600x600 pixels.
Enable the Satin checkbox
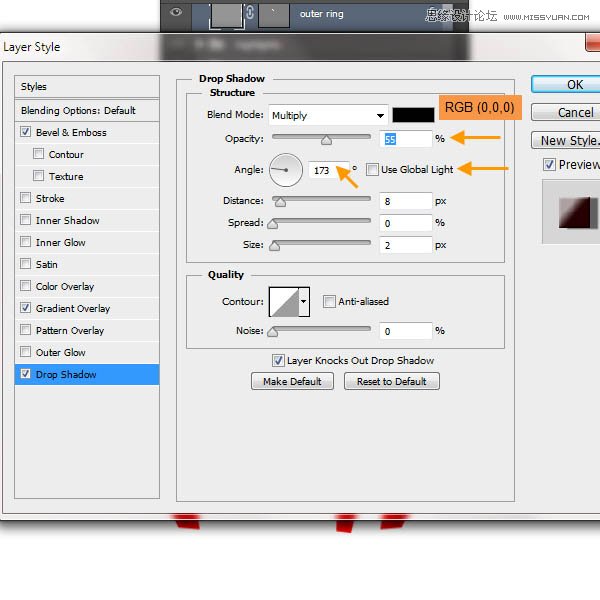point(26,264)
